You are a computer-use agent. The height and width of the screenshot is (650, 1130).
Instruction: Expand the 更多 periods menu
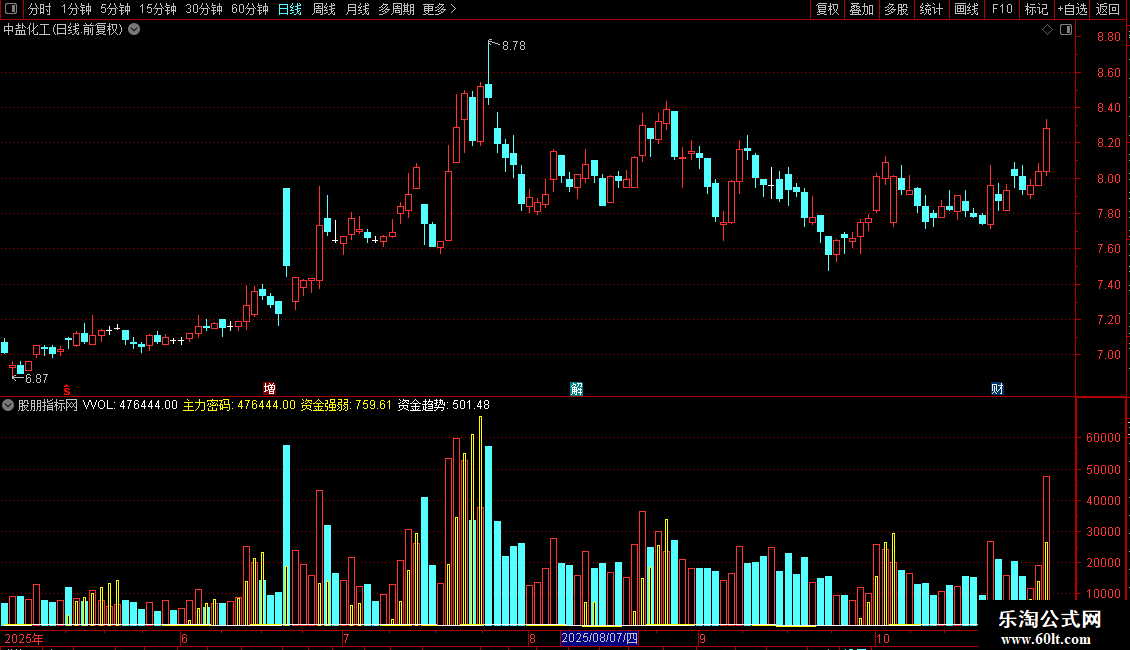pyautogui.click(x=439, y=9)
